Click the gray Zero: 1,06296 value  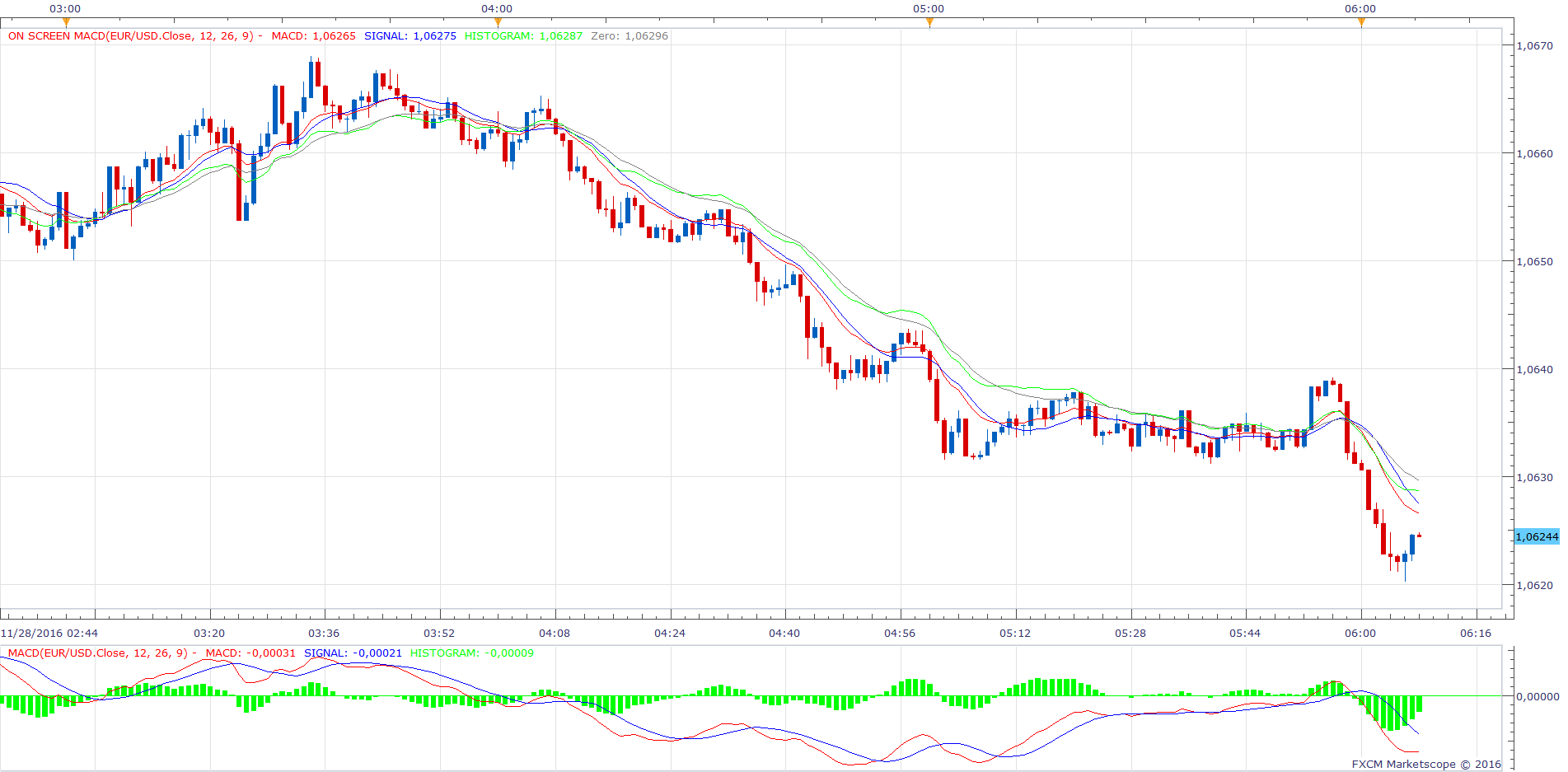630,36
